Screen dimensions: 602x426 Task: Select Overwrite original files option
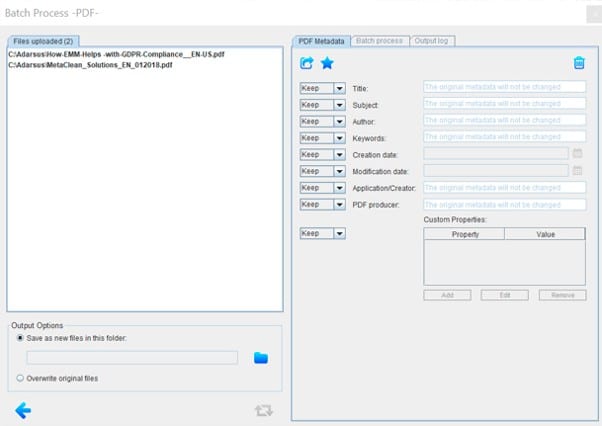pos(21,378)
